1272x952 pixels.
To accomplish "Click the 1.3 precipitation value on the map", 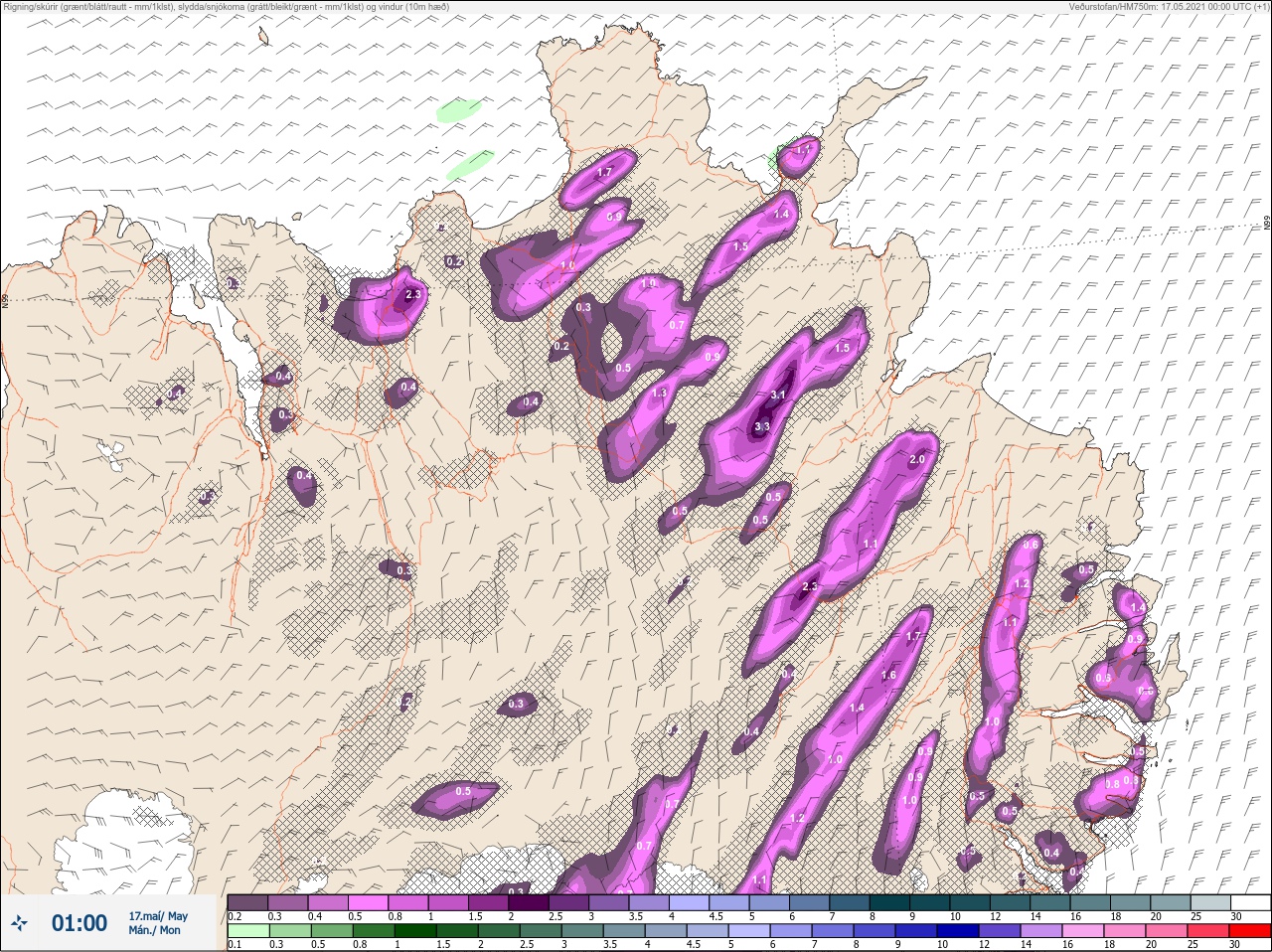I will coord(659,394).
